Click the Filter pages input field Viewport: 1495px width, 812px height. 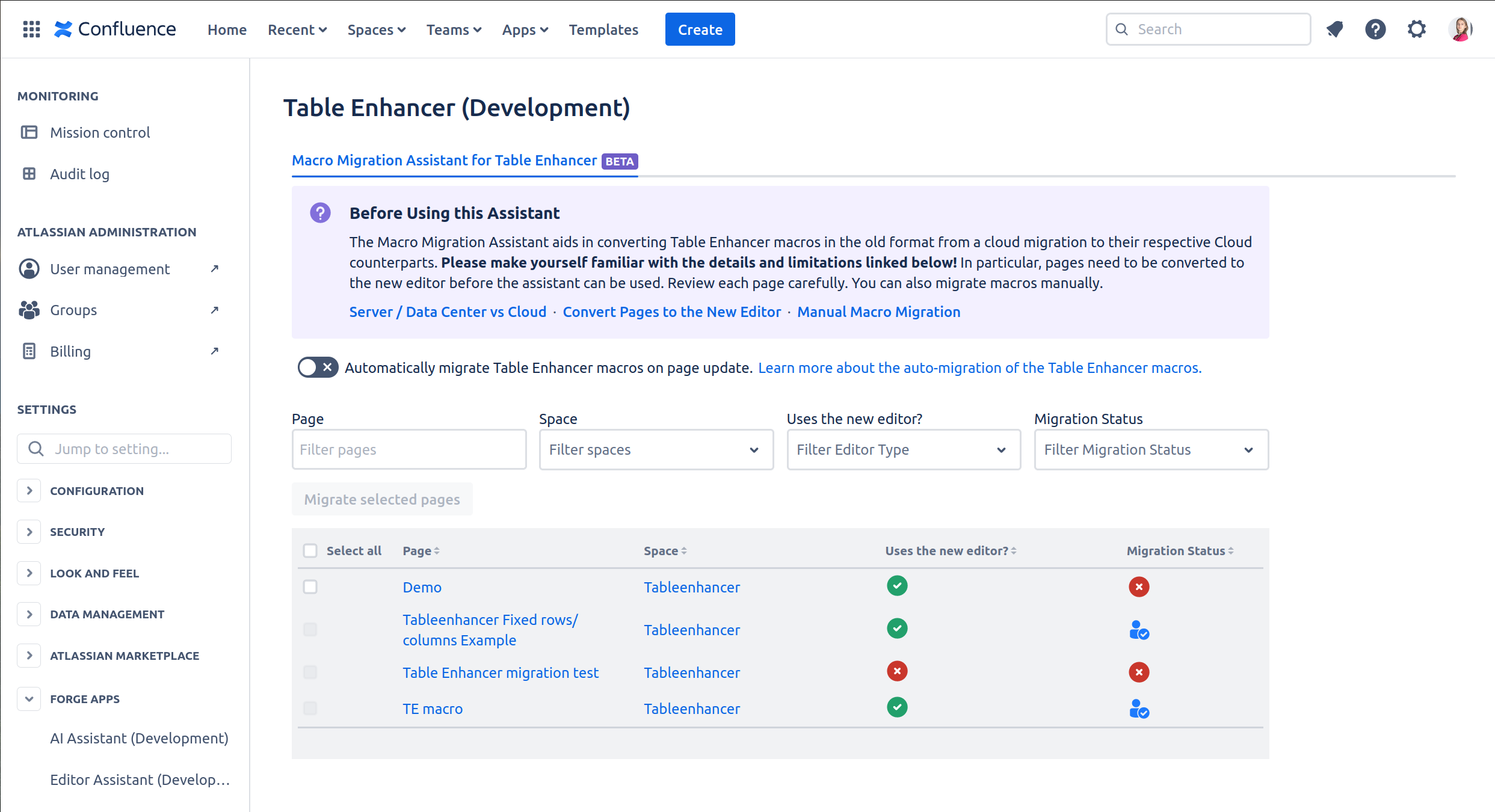pyautogui.click(x=408, y=449)
